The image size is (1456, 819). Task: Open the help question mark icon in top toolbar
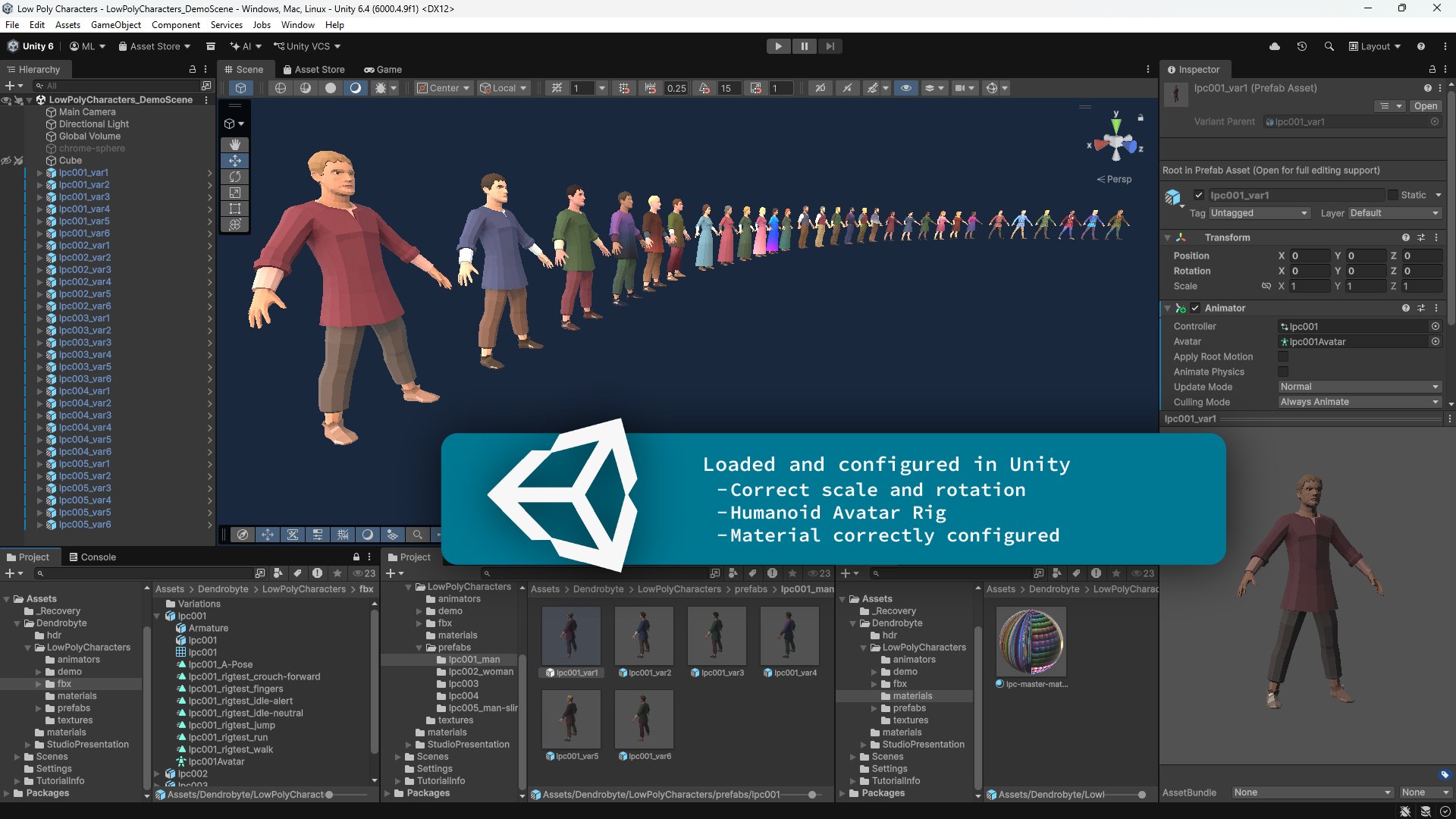tap(1420, 46)
